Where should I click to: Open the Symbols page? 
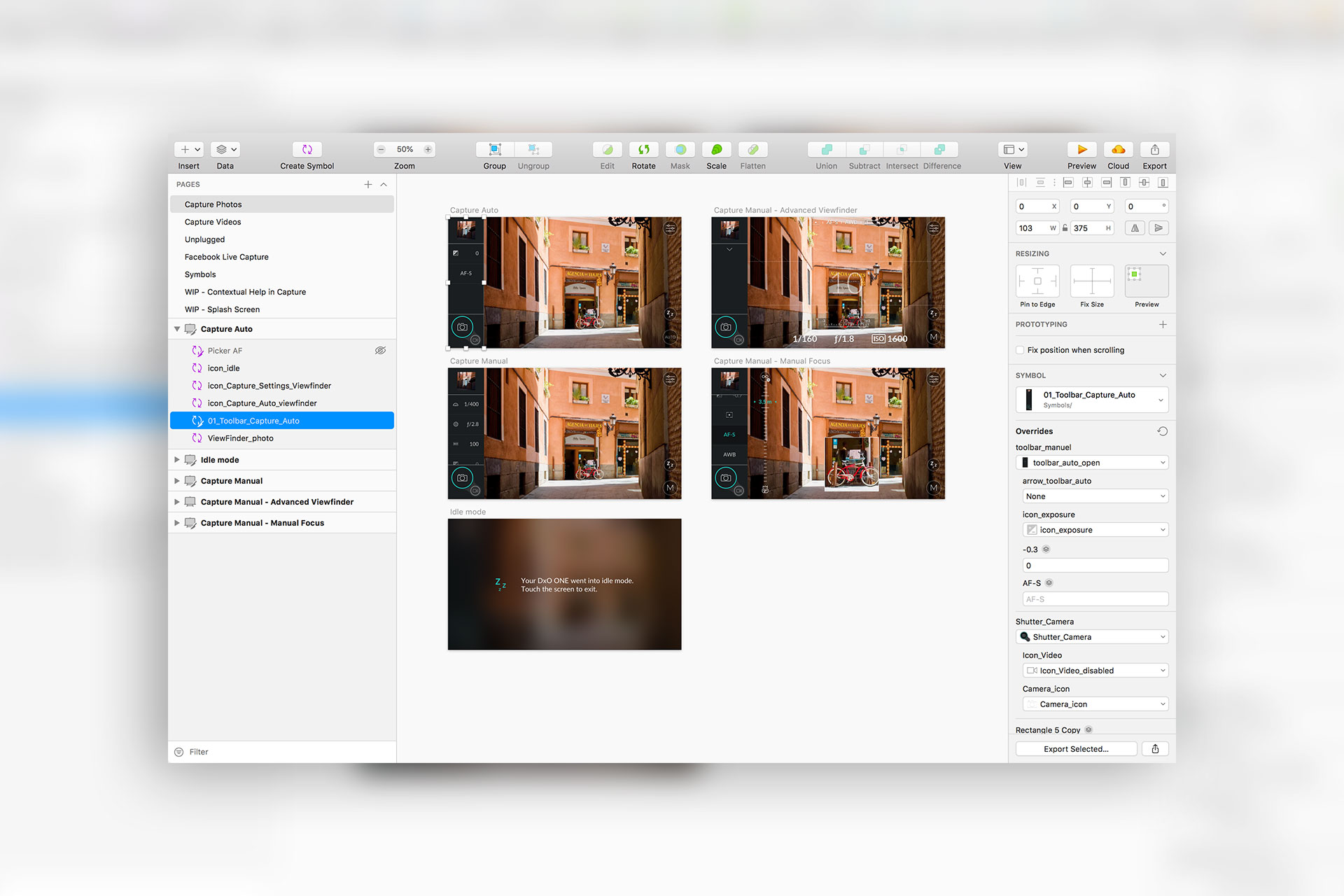coord(200,274)
